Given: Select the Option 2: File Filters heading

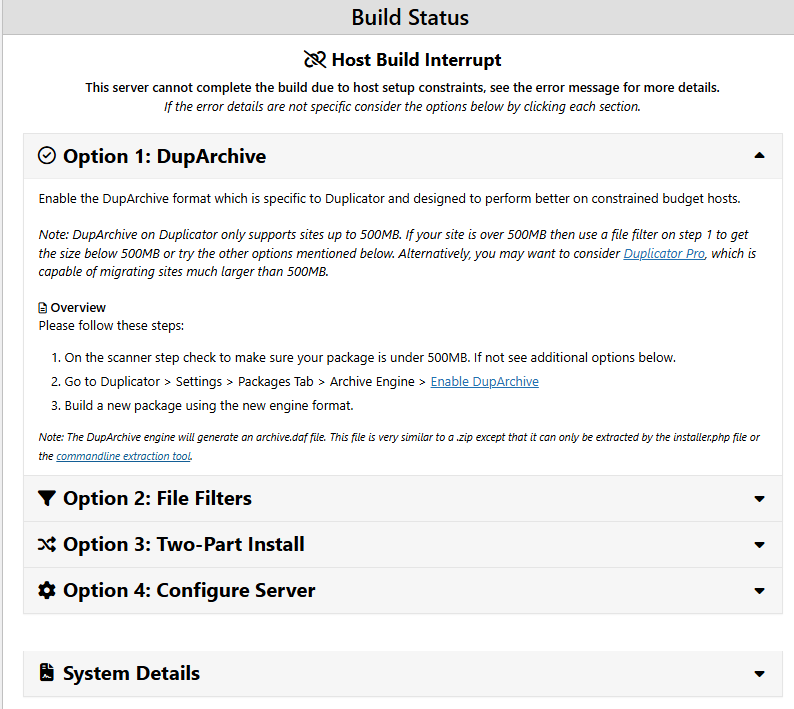Looking at the screenshot, I should tap(157, 498).
